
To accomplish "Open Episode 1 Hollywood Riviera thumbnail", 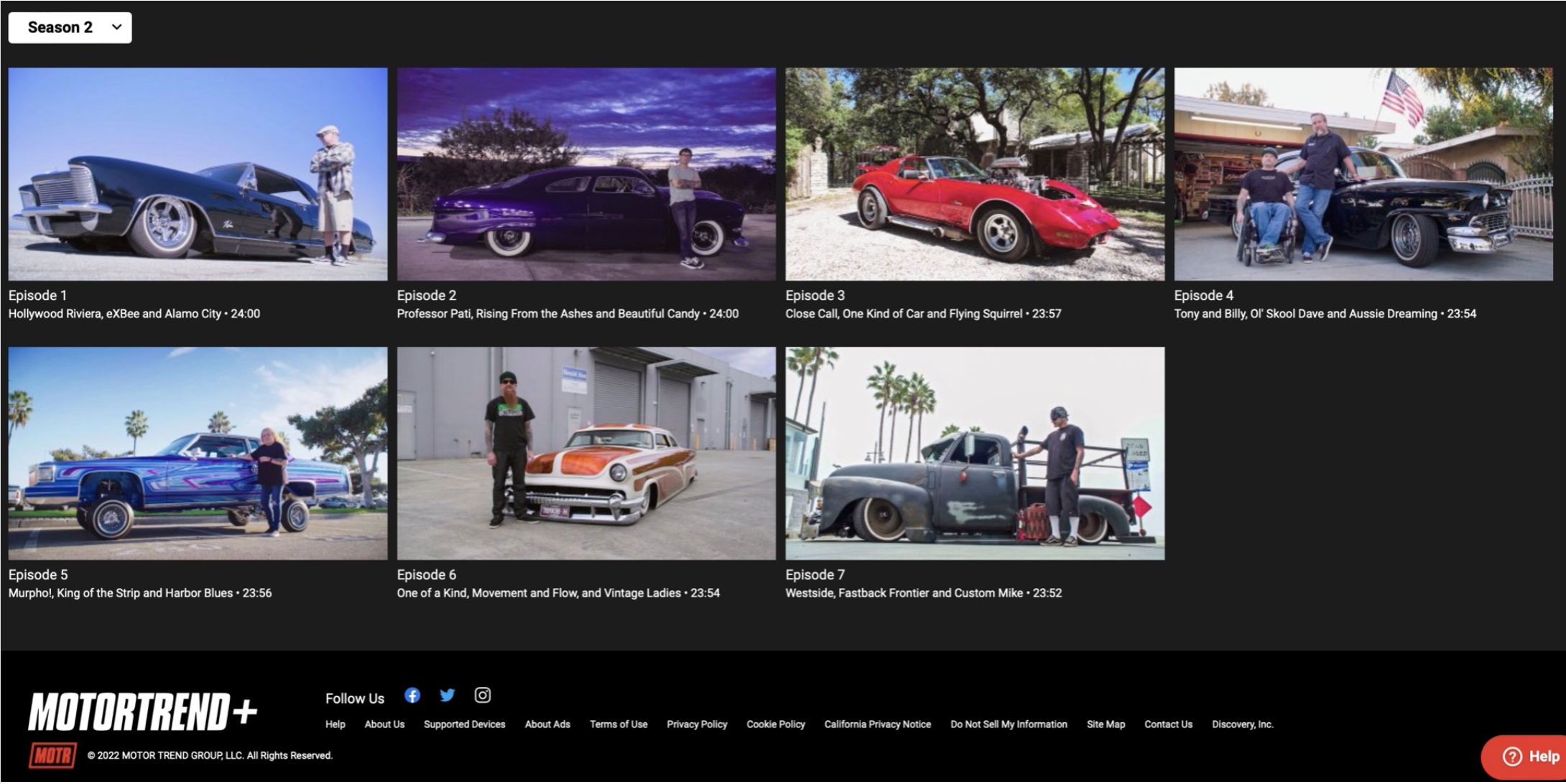I will coord(198,174).
